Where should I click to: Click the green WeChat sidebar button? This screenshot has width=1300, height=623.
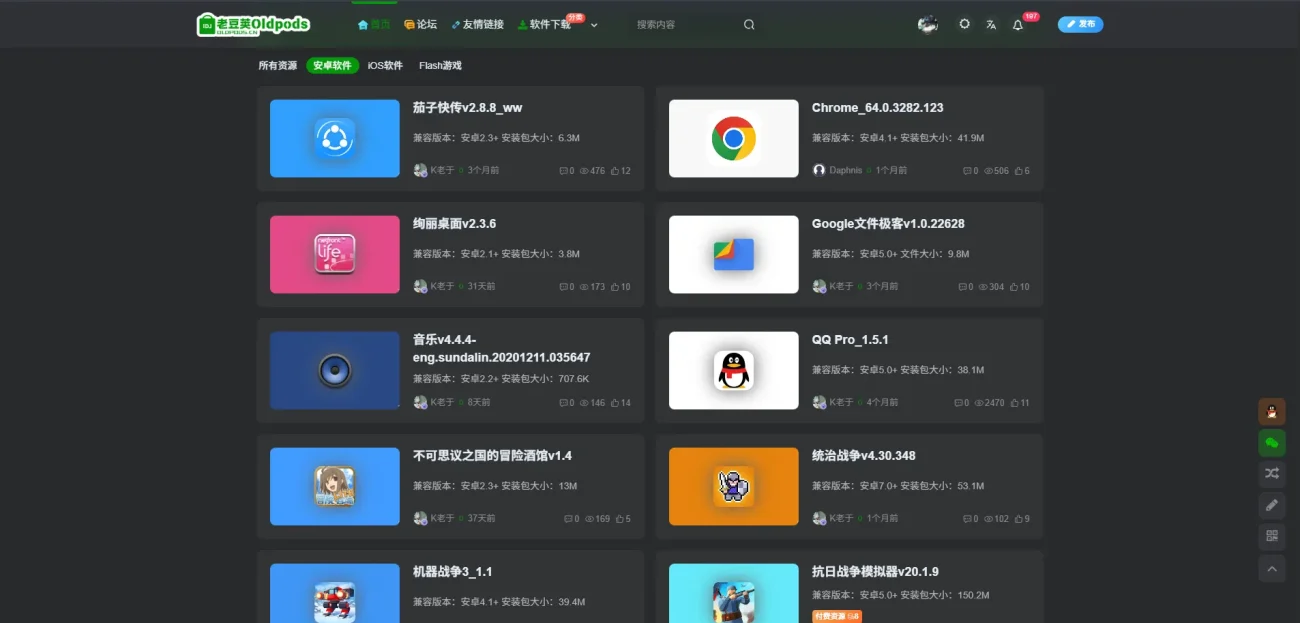(1272, 442)
